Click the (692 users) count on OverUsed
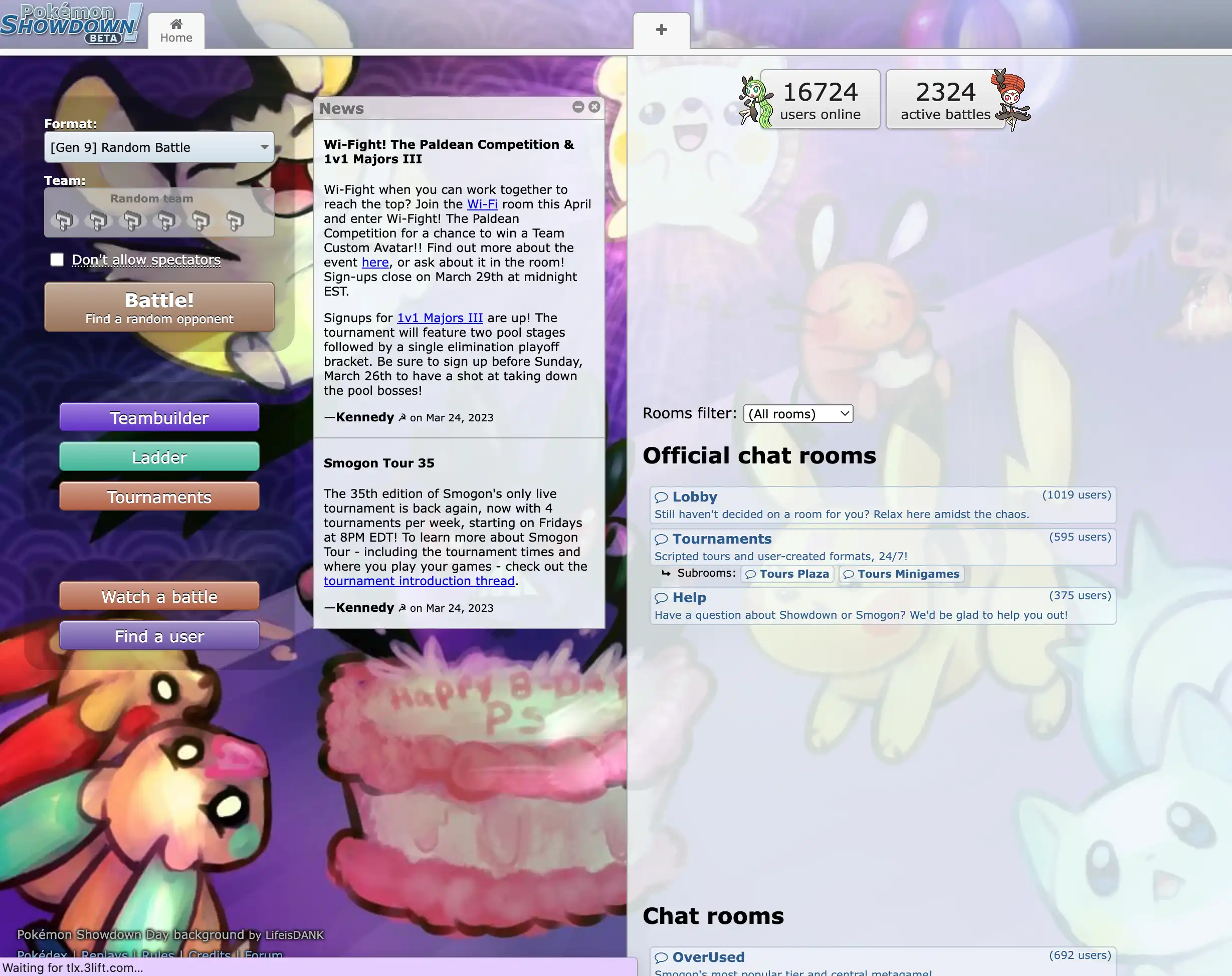 click(x=1080, y=955)
